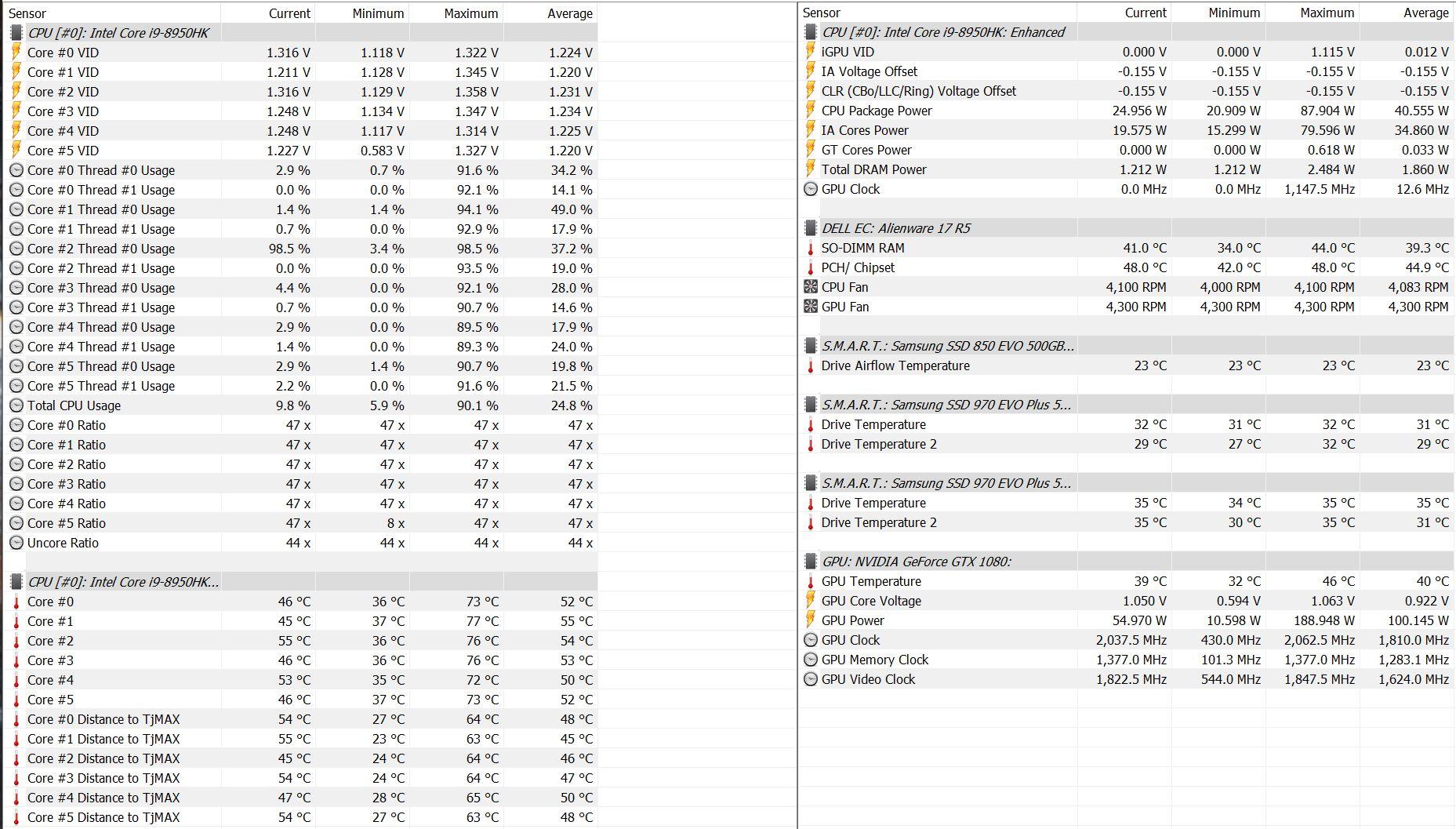Viewport: 1456px width, 829px height.
Task: Click the thermometer icon beside PCH/ Chipset
Action: [811, 267]
